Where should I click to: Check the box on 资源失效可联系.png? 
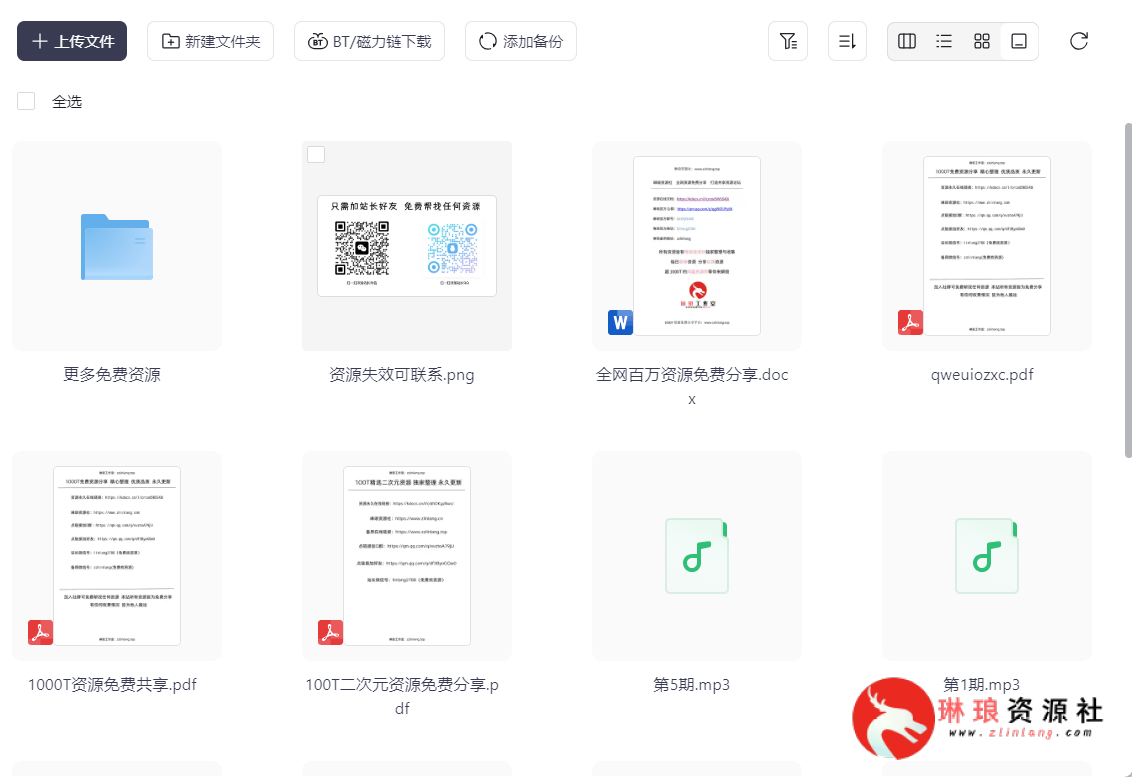[316, 155]
